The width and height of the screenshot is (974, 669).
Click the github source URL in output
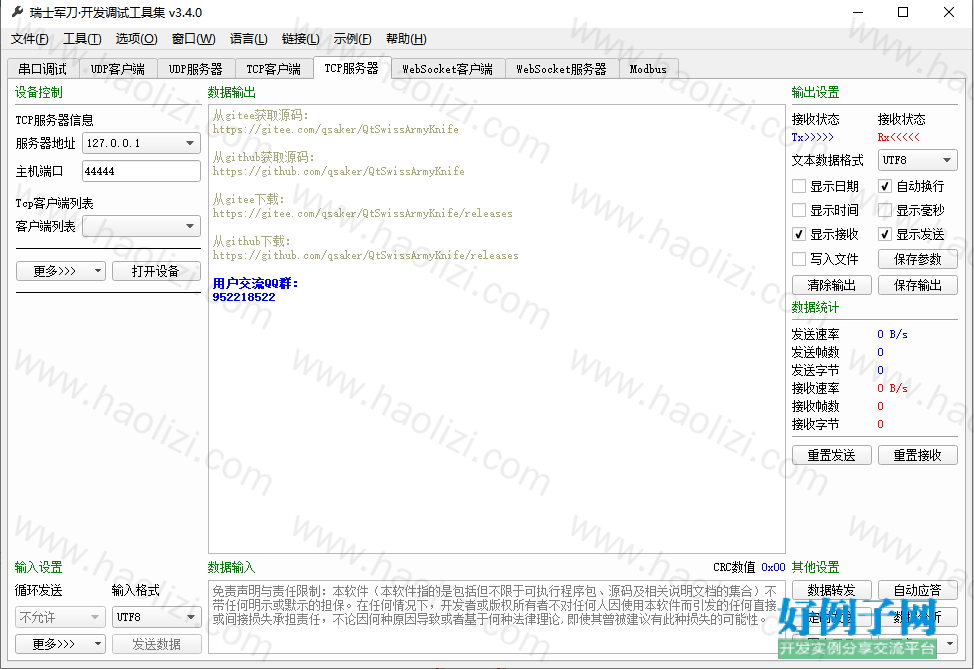coord(339,171)
